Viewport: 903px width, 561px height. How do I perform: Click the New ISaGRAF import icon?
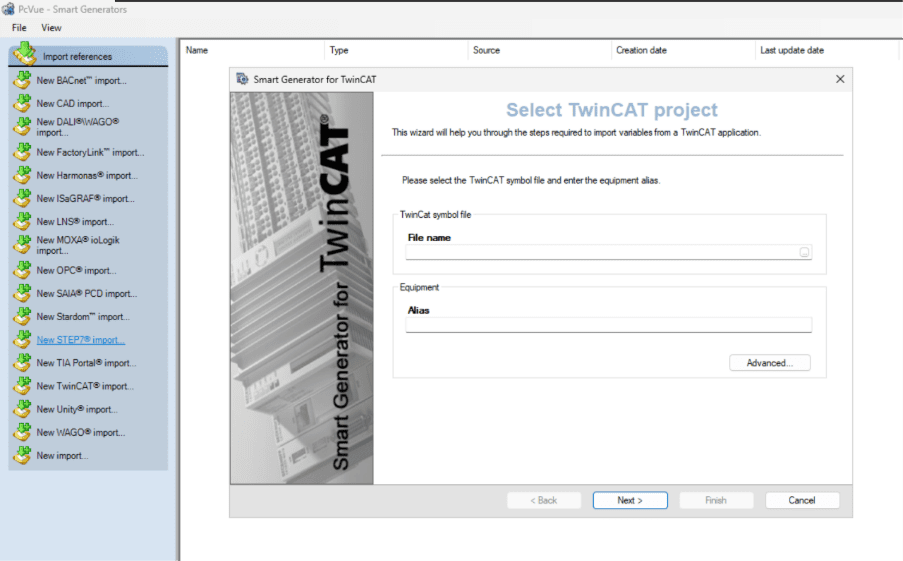22,198
